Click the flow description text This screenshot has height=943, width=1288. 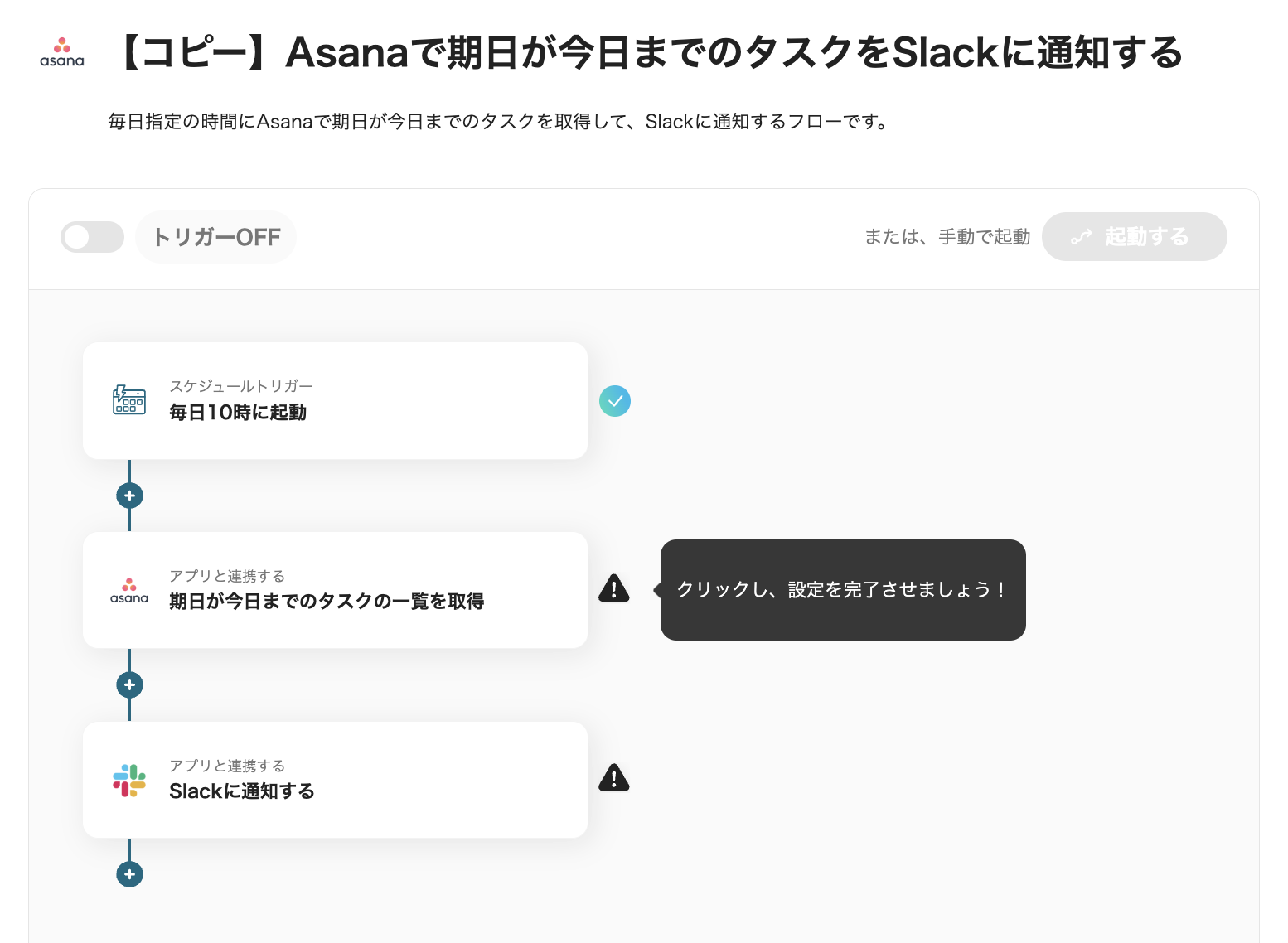(x=499, y=122)
